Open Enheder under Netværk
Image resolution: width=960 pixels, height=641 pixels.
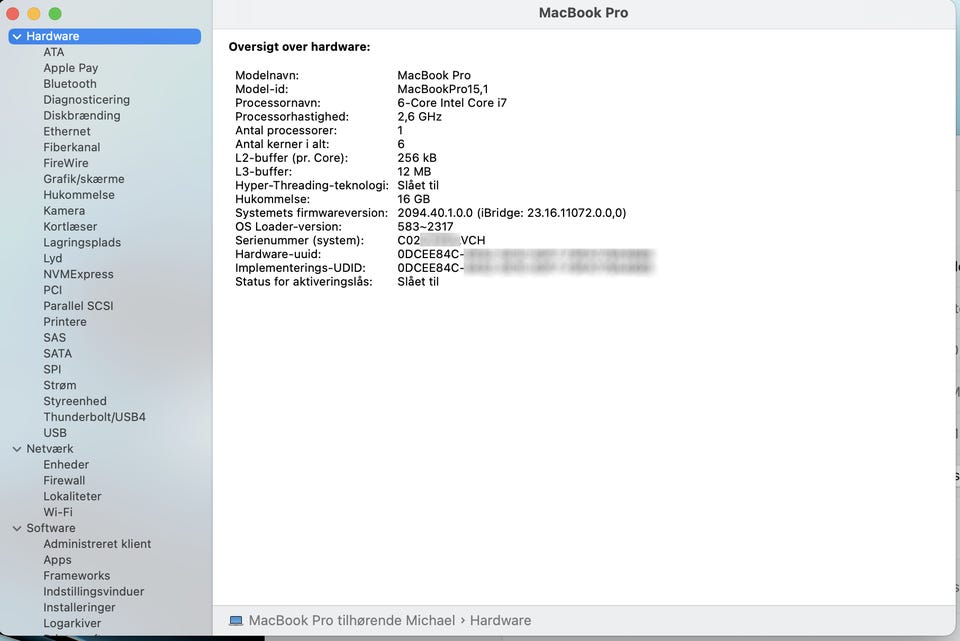pos(66,465)
